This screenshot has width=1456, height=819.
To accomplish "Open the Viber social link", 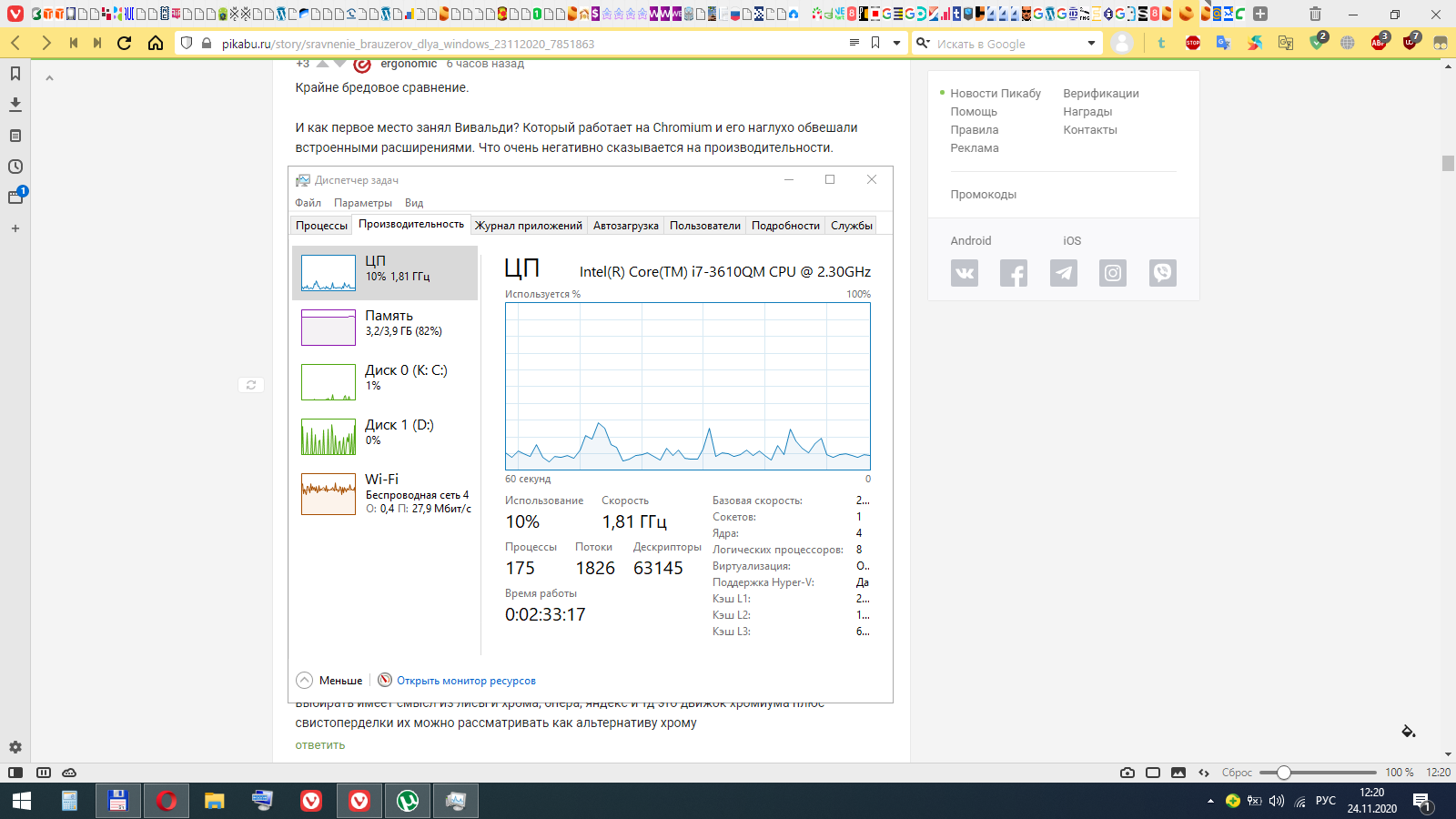I will pyautogui.click(x=1163, y=273).
